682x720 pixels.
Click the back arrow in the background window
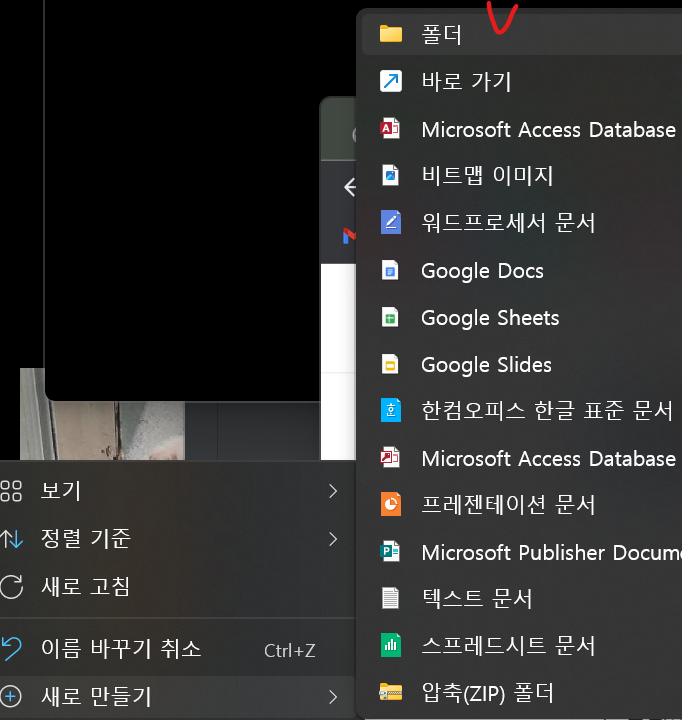(x=350, y=187)
